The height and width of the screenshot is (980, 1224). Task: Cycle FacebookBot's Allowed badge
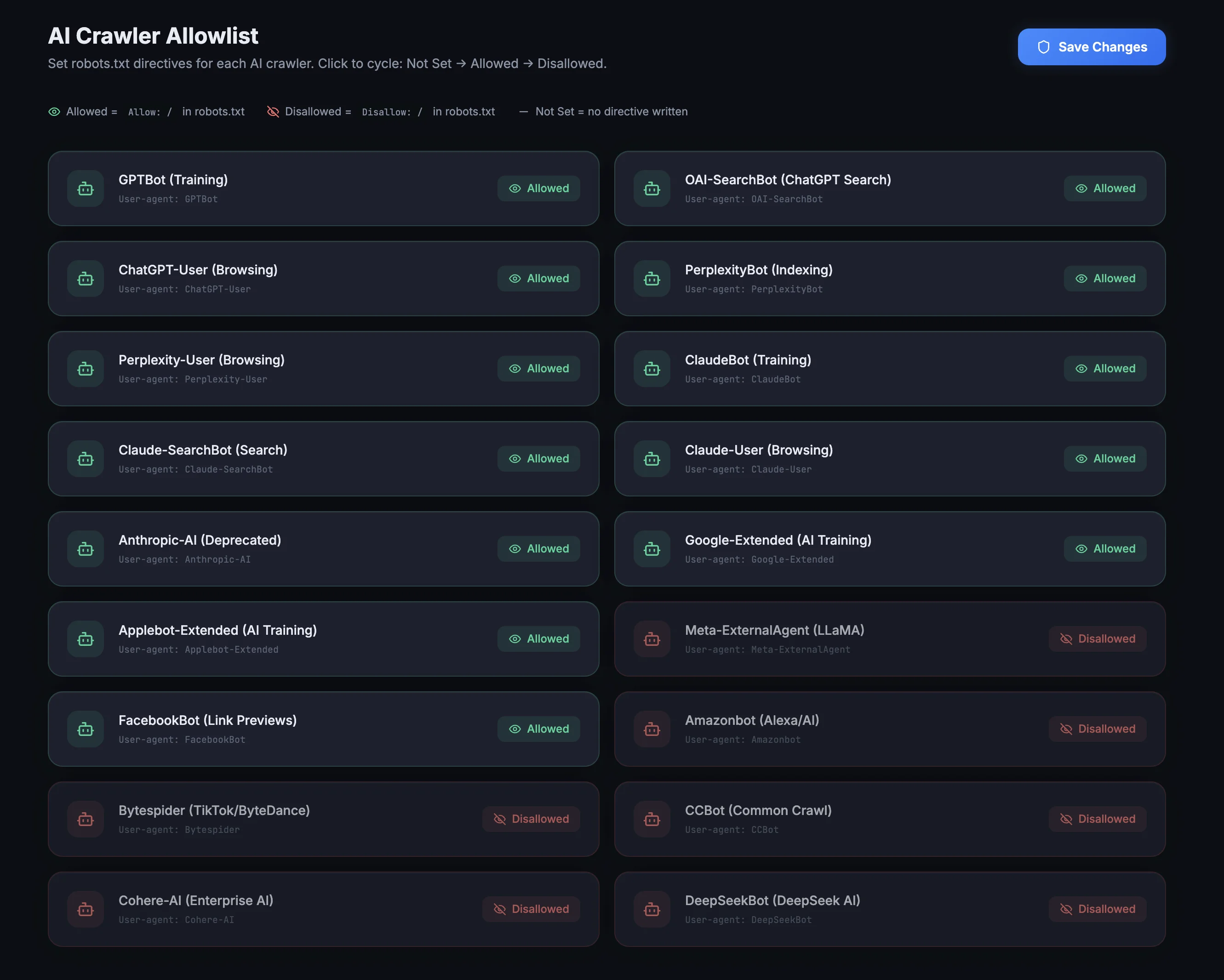coord(538,729)
